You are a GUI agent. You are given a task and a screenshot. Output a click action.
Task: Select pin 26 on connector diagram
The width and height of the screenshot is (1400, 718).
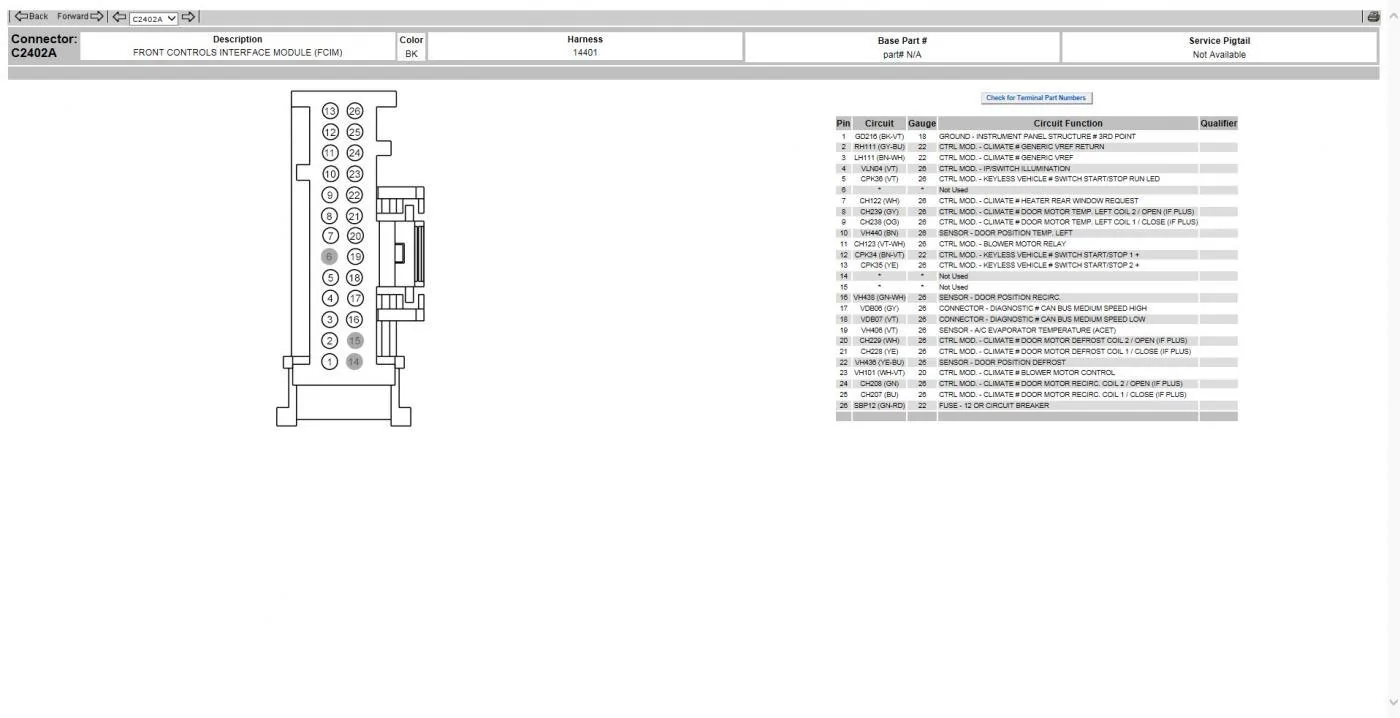tap(354, 111)
